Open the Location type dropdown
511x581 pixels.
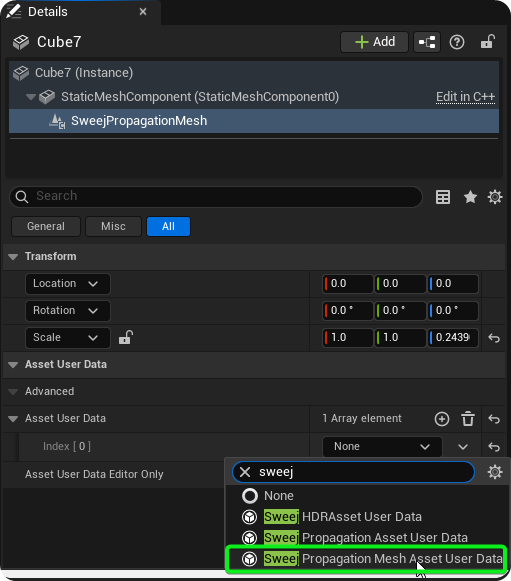coord(68,284)
